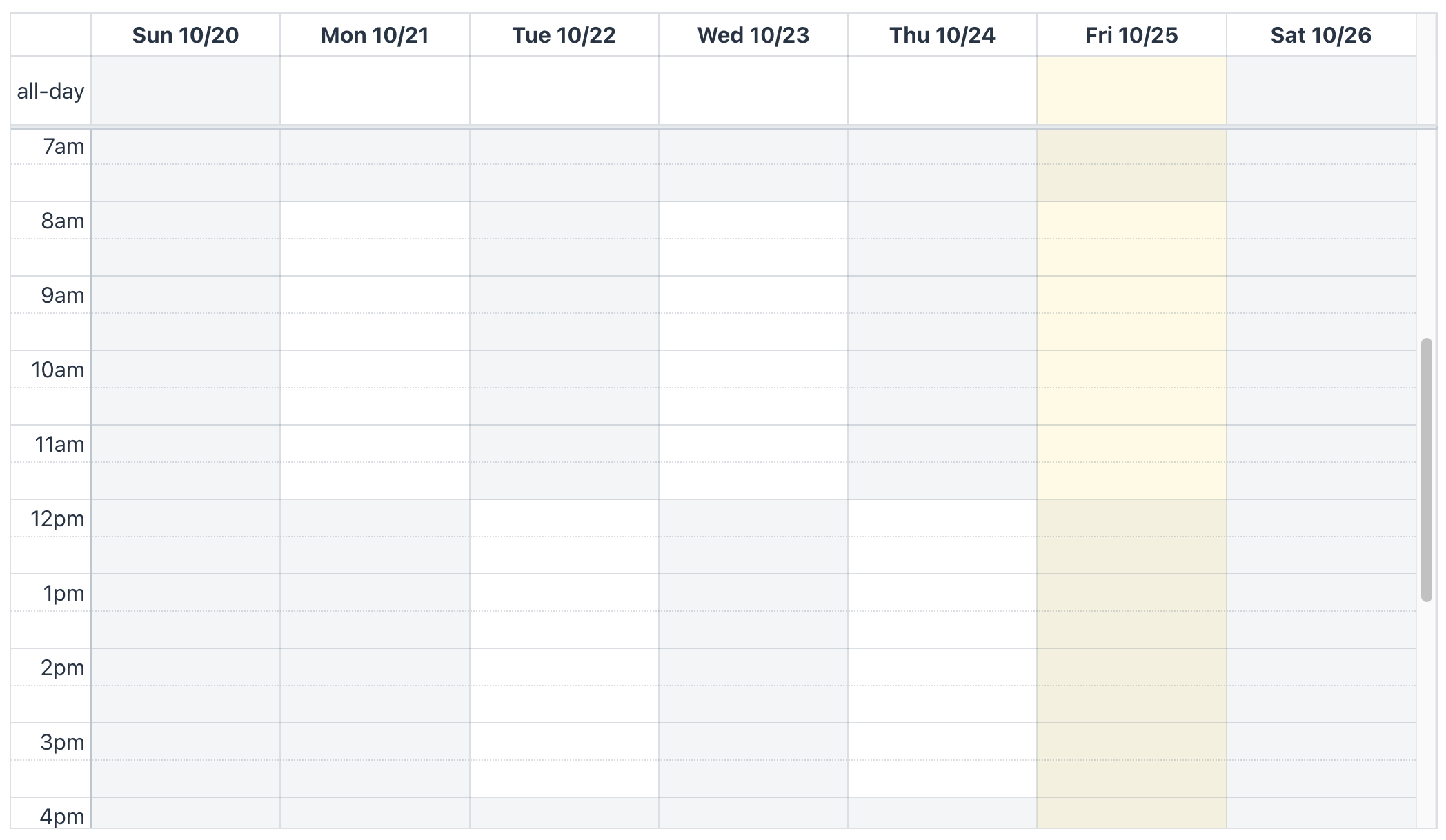1446x840 pixels.
Task: Click the 9am time slot on Monday 10/21
Action: pos(375,295)
